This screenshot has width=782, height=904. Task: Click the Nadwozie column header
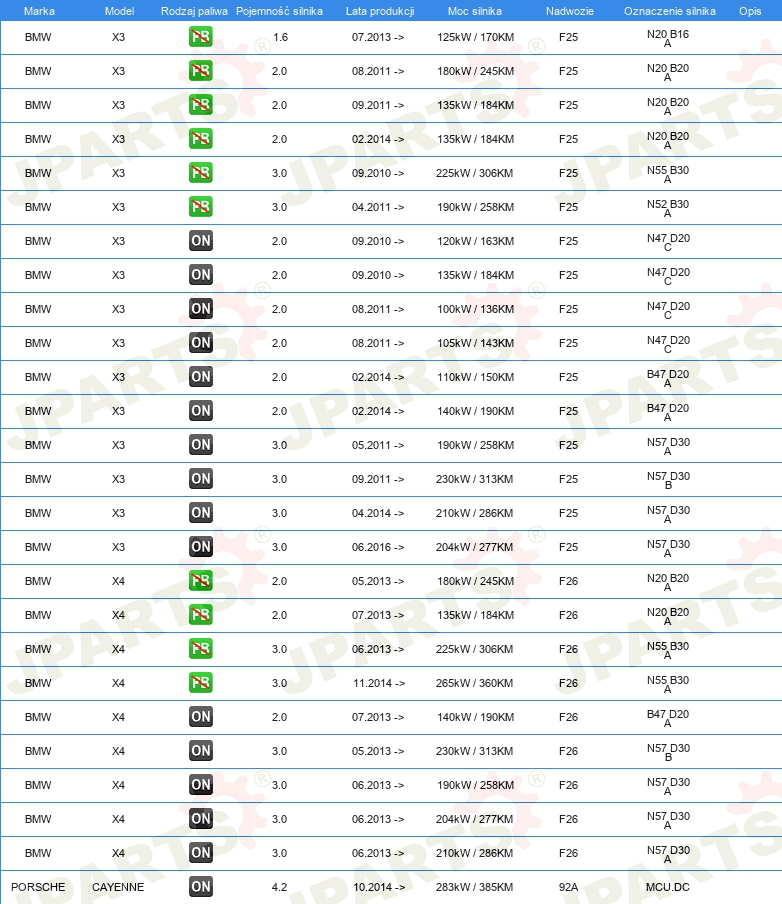[570, 11]
